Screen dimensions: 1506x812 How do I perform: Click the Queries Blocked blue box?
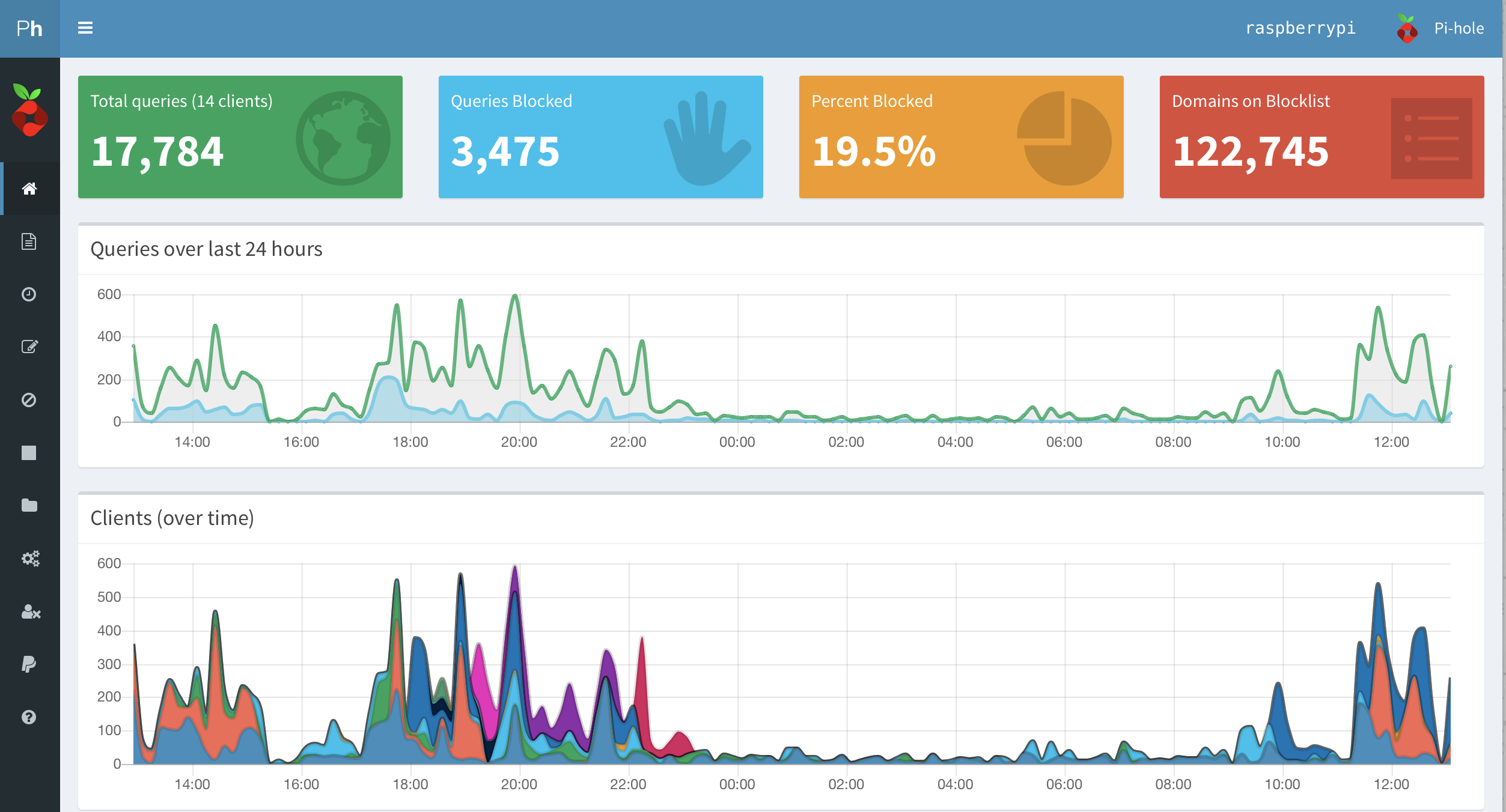[x=600, y=137]
